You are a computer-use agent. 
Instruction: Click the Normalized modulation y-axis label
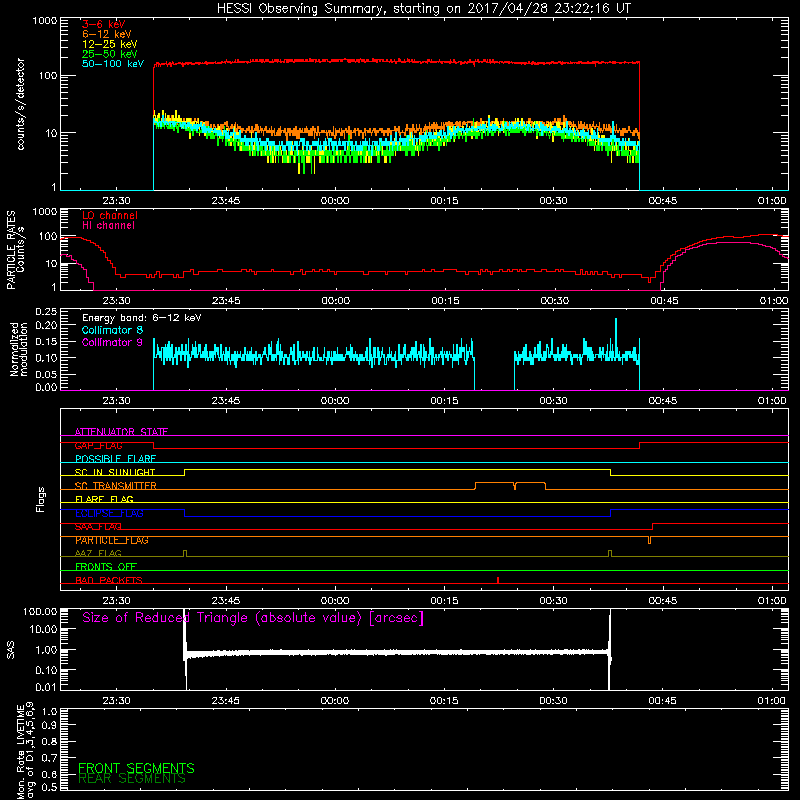click(19, 349)
